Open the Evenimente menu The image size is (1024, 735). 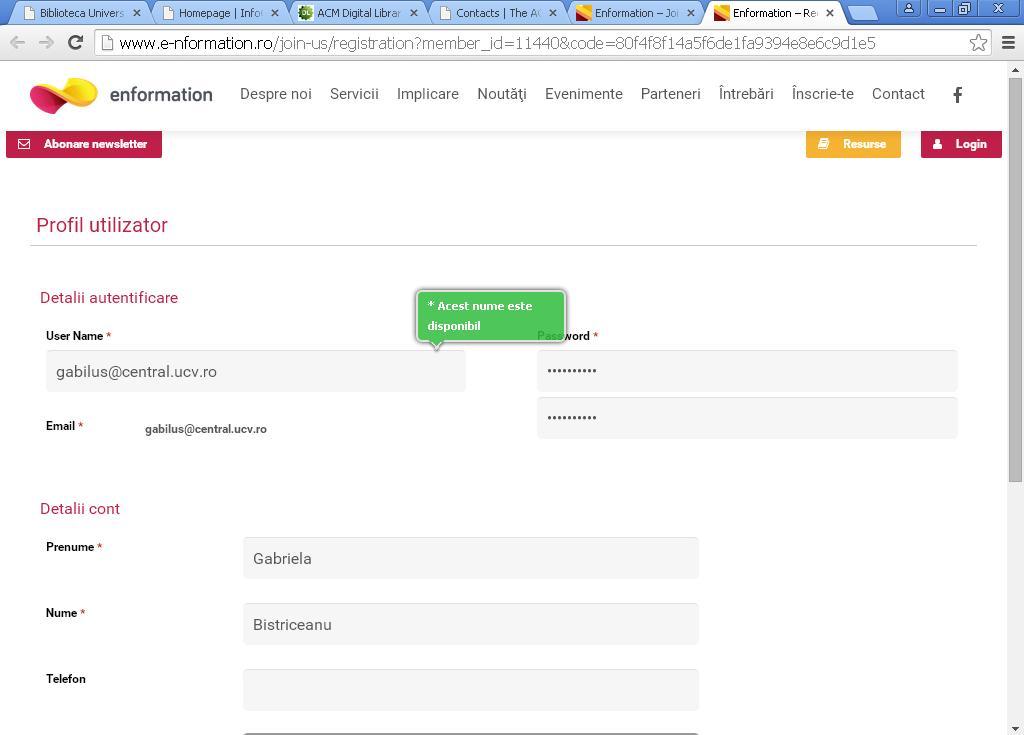pos(584,94)
